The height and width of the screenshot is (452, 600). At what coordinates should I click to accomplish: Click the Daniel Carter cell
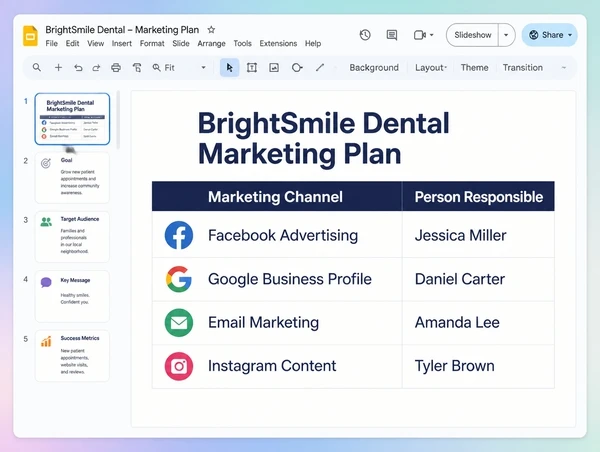[478, 279]
